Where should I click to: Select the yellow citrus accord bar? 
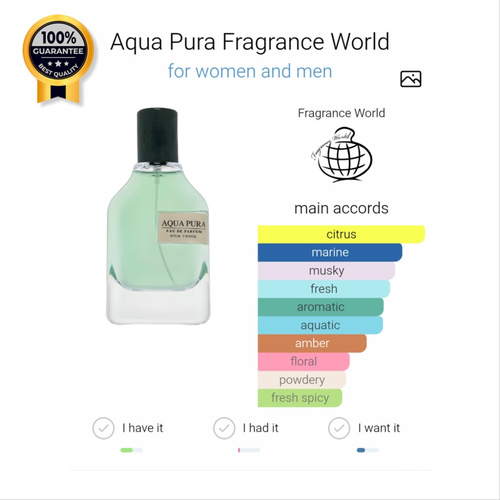(341, 234)
